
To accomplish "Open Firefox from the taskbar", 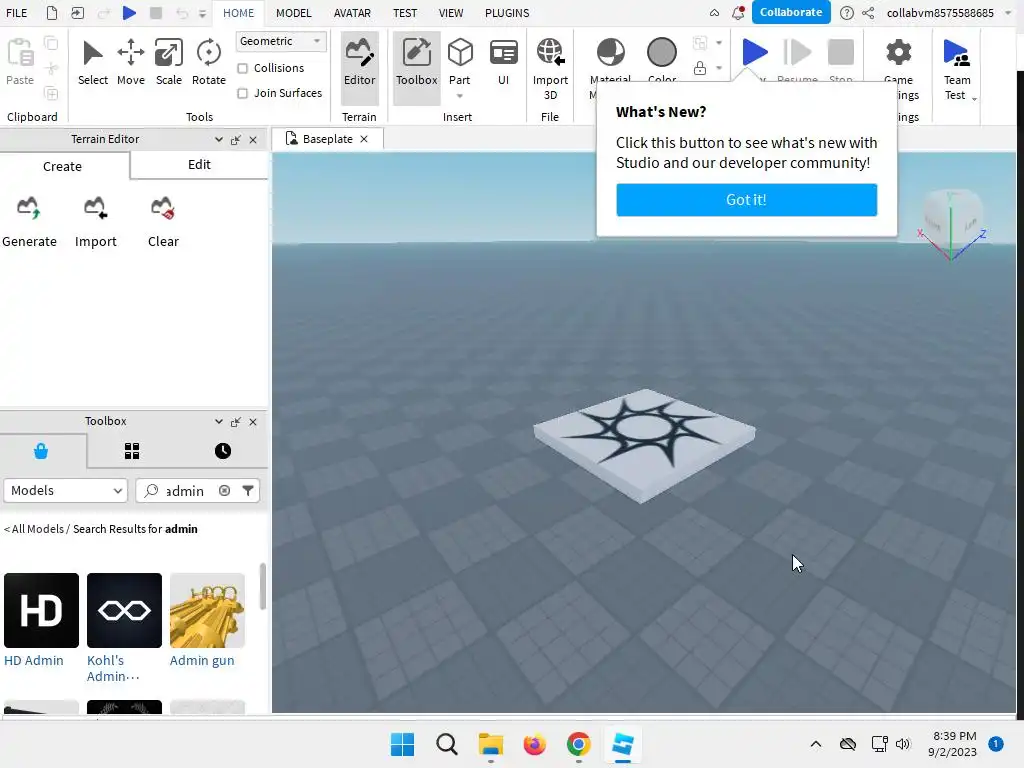I will [x=534, y=744].
